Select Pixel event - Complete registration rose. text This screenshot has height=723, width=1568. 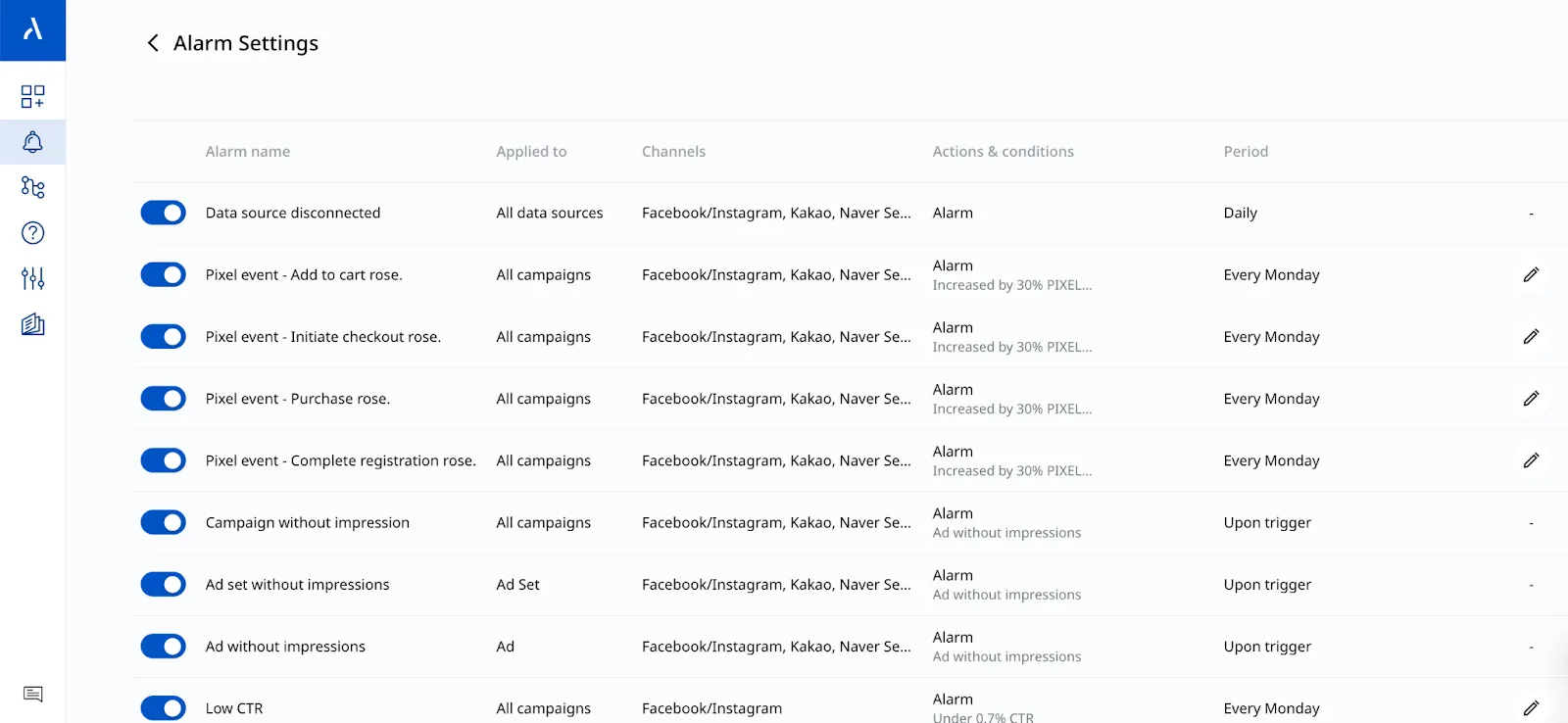tap(341, 460)
